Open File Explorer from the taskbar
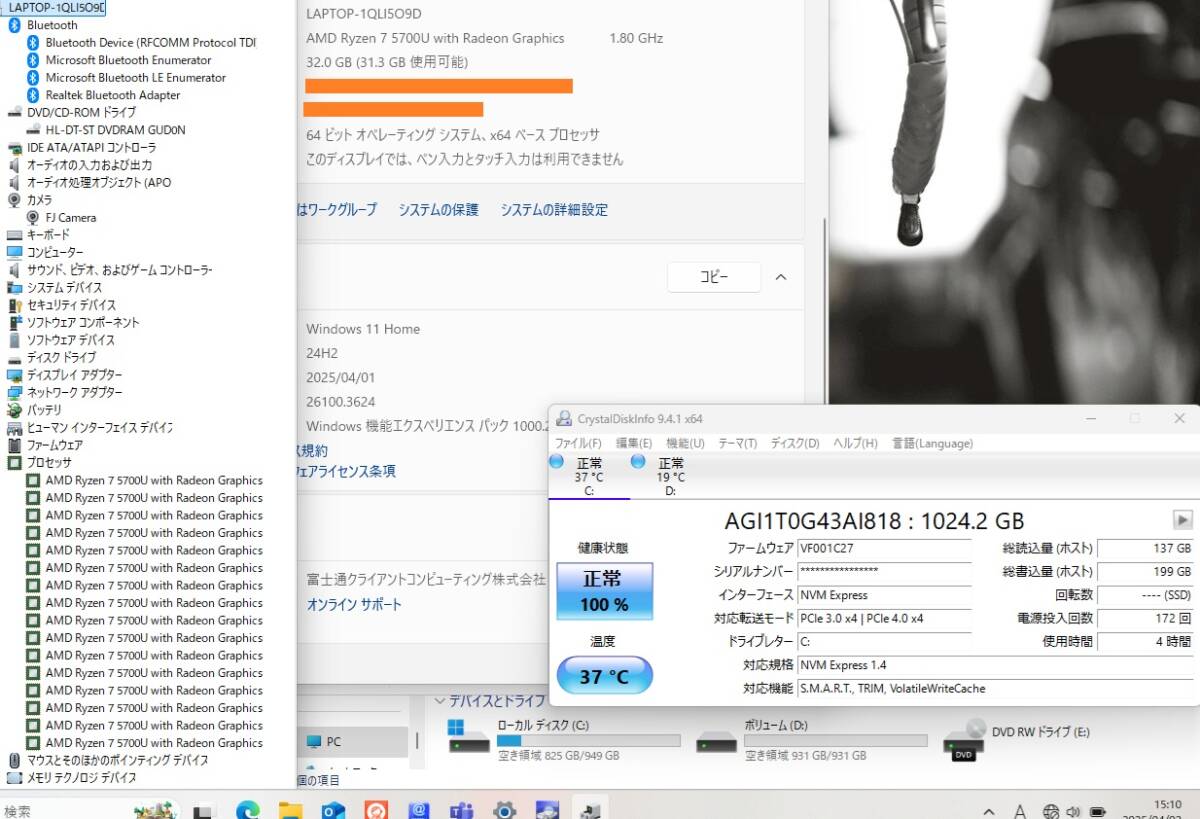The height and width of the screenshot is (819, 1200). point(291,810)
